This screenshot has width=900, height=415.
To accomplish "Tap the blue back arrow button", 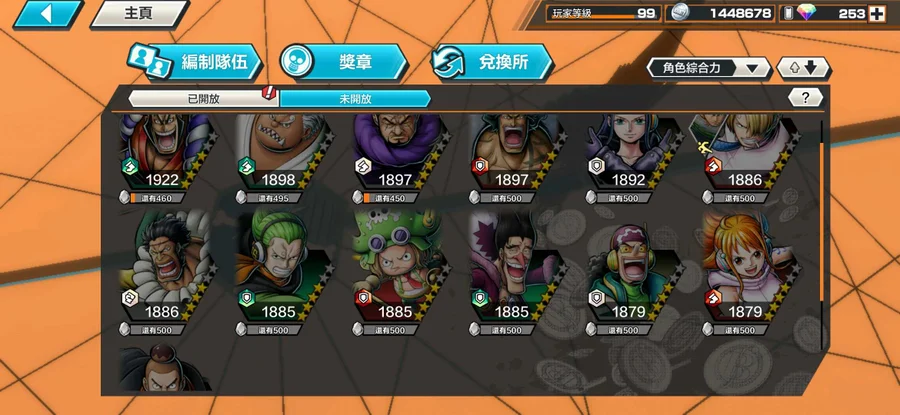I will pos(48,13).
